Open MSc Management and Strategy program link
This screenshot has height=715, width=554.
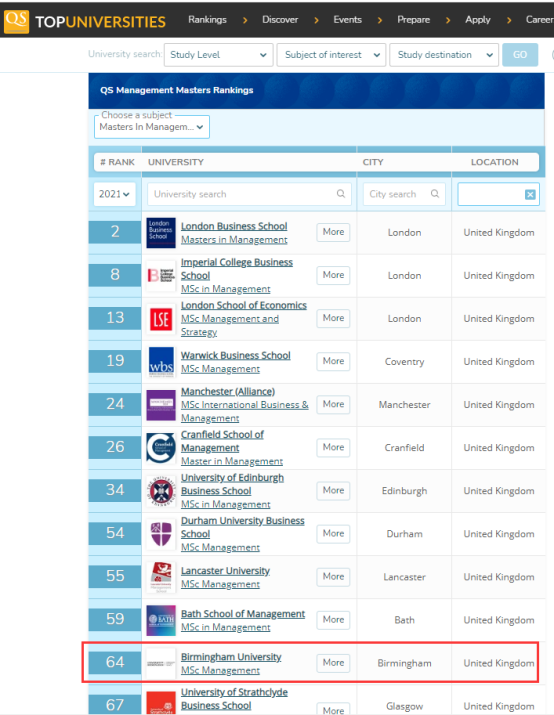(230, 325)
